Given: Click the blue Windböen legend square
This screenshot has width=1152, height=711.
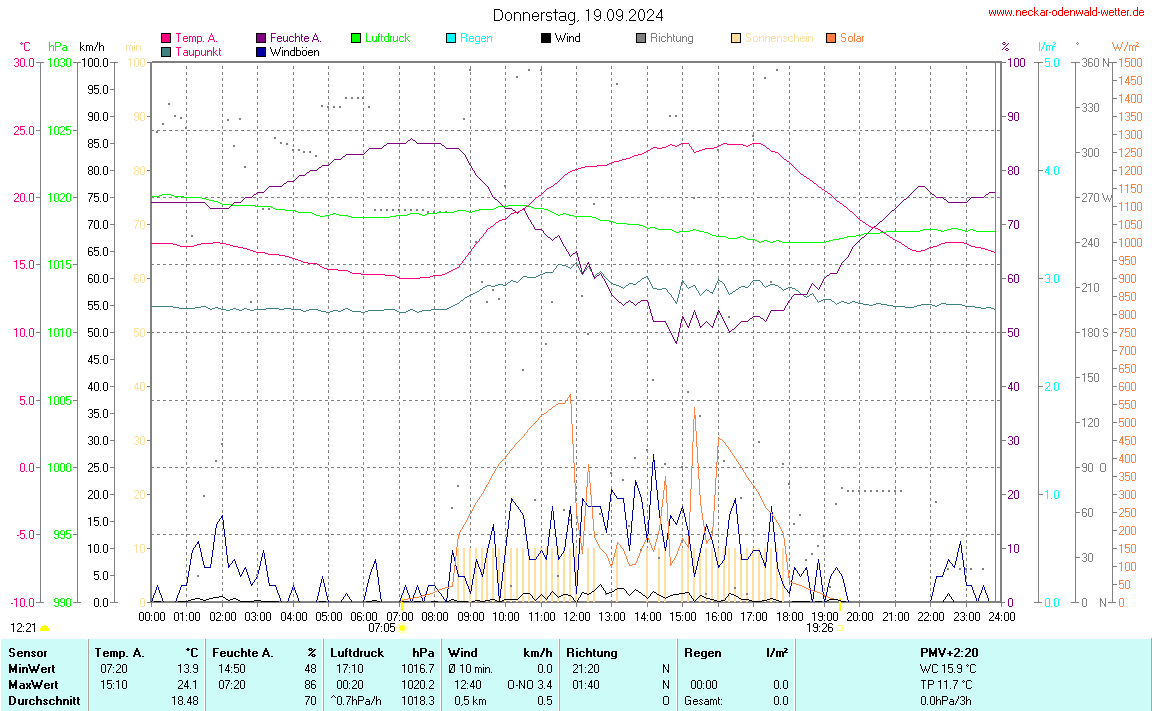Looking at the screenshot, I should pos(261,51).
